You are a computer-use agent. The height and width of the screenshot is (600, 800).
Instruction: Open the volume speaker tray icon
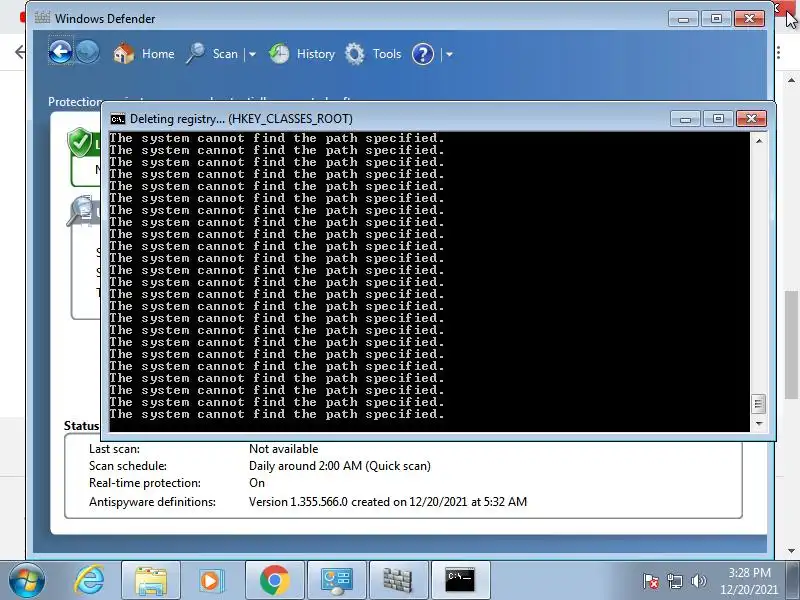698,581
